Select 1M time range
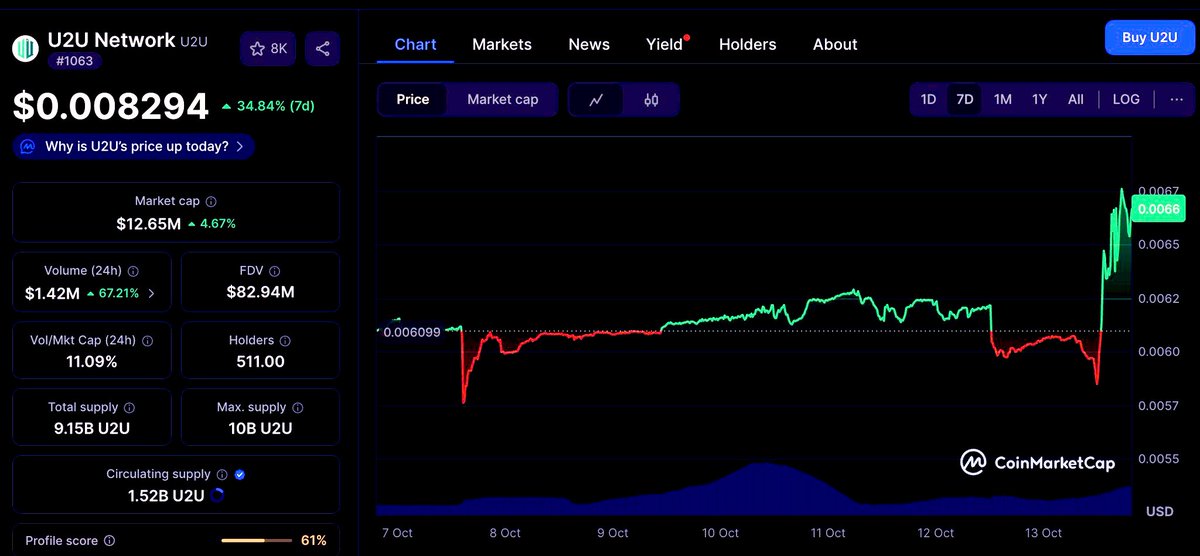1200x556 pixels. (1003, 99)
